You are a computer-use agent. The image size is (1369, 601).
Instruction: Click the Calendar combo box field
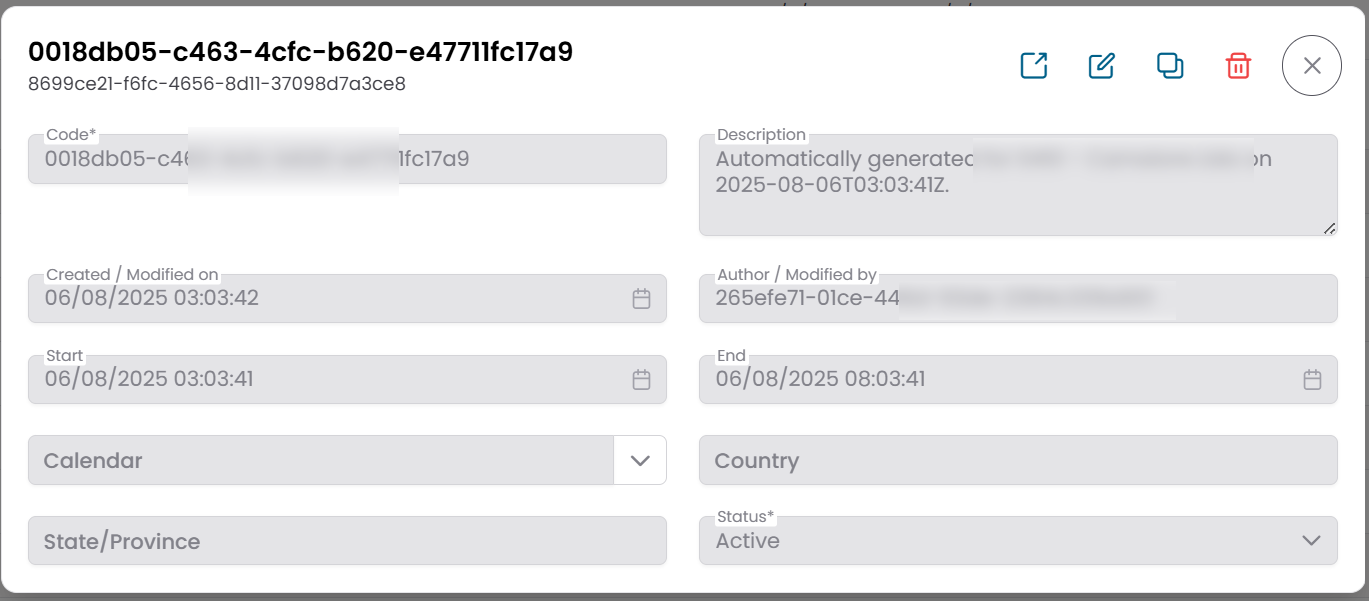point(320,461)
